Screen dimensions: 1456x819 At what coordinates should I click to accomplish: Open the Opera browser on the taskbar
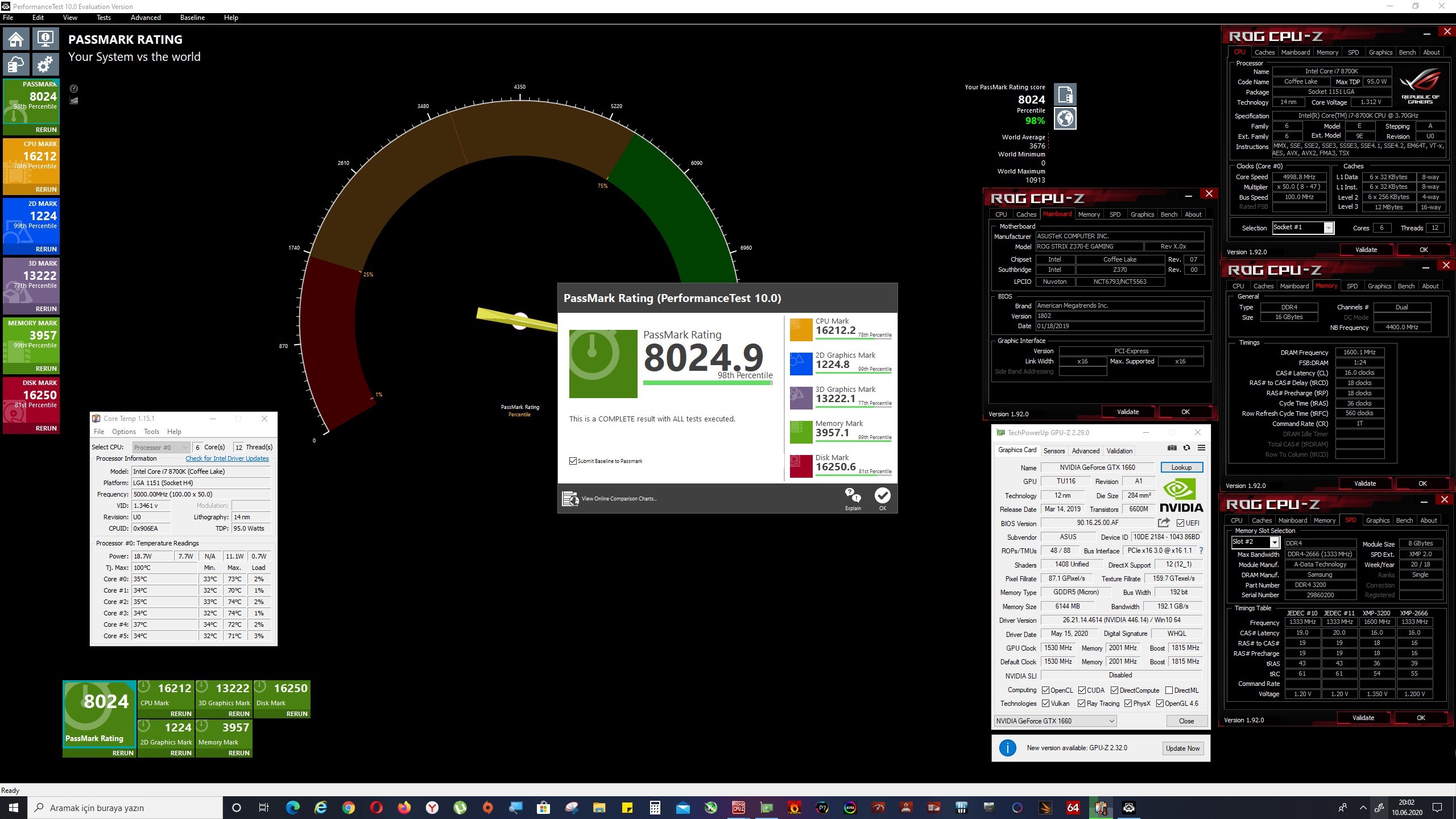pyautogui.click(x=376, y=808)
